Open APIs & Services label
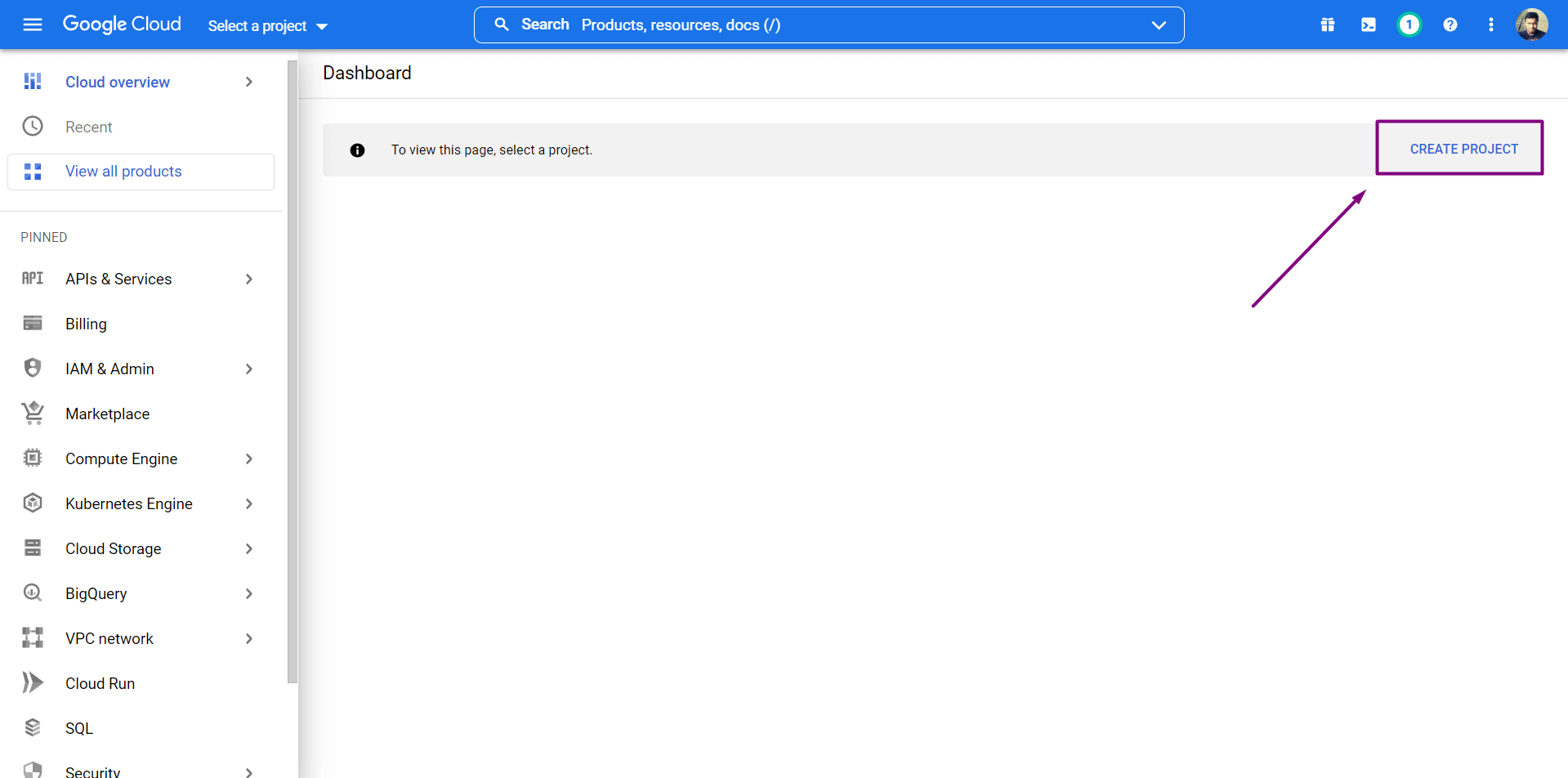 point(118,279)
